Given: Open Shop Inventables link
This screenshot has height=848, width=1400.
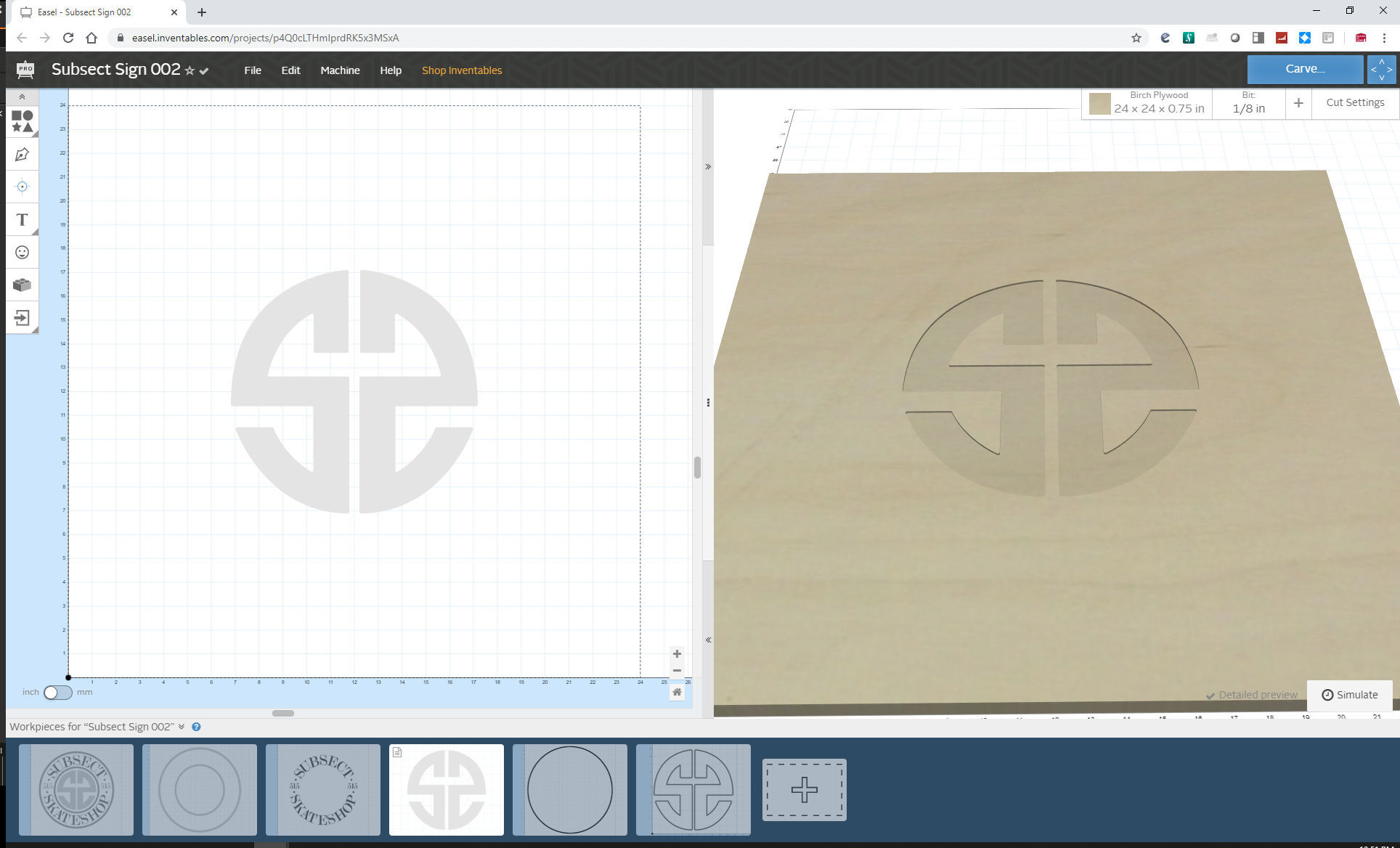Looking at the screenshot, I should point(462,70).
